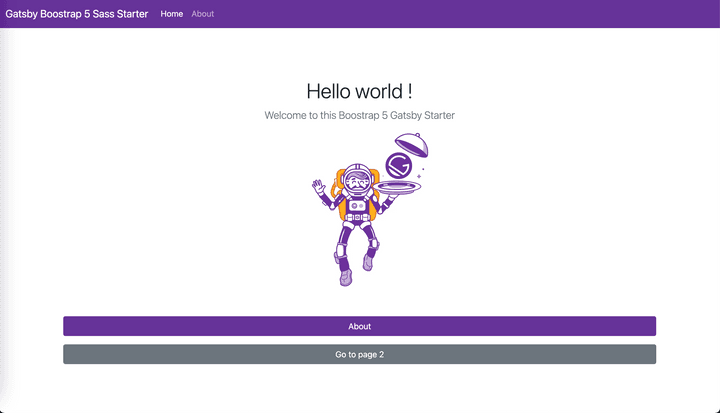
Task: Click the Welcome to this Boostrap subtitle
Action: point(359,116)
